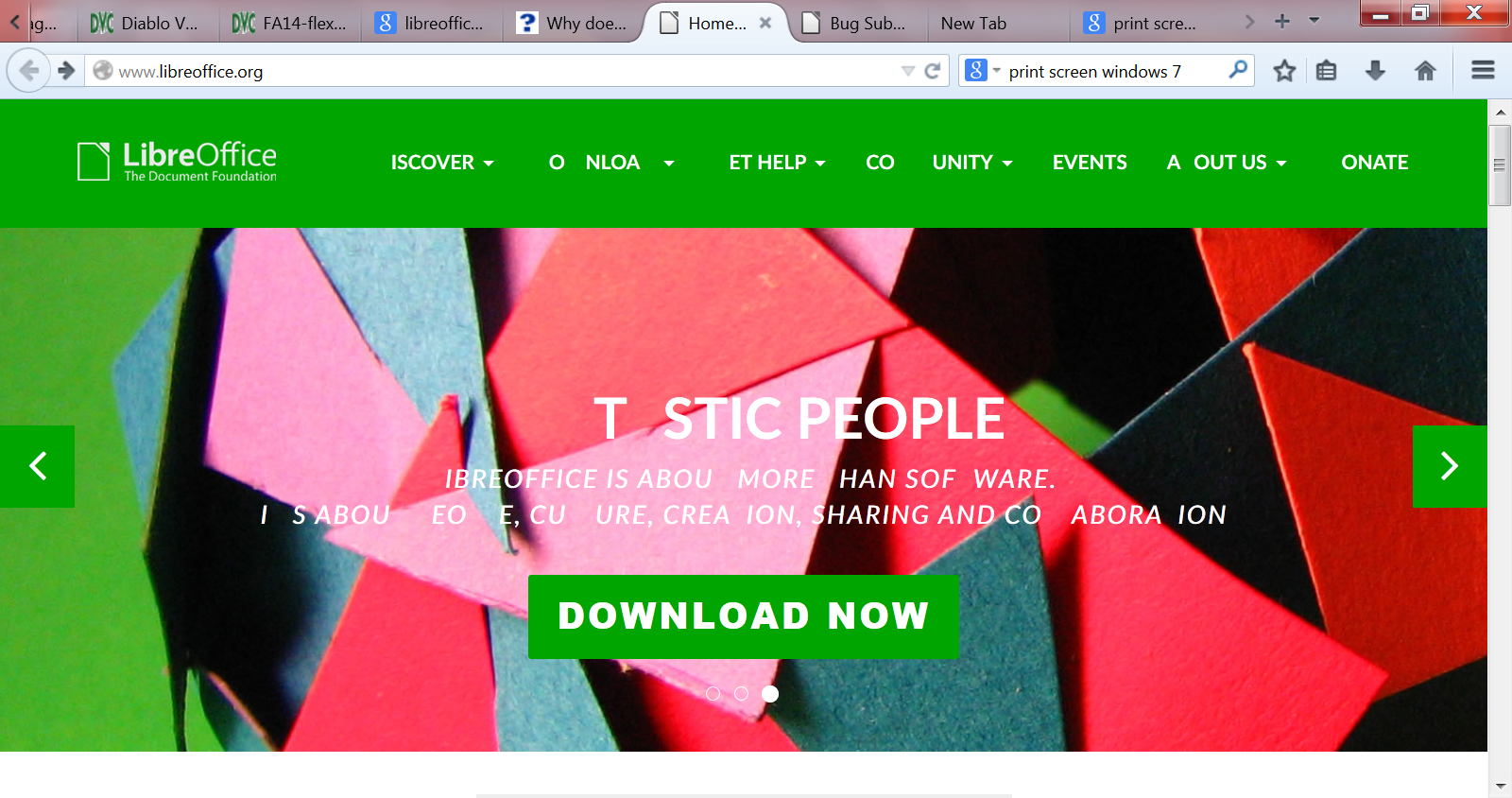1512x798 pixels.
Task: Select the second carousel slide dot
Action: pos(742,694)
